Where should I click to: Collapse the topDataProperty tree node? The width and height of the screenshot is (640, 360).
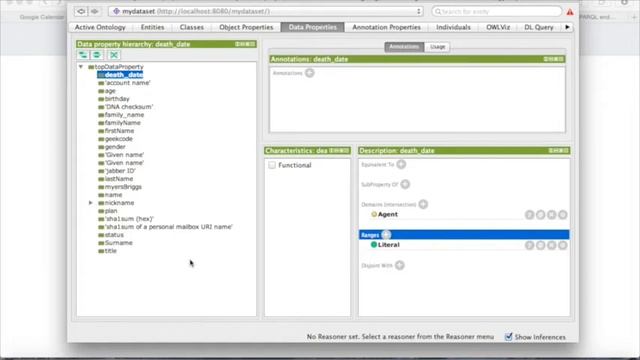81,67
